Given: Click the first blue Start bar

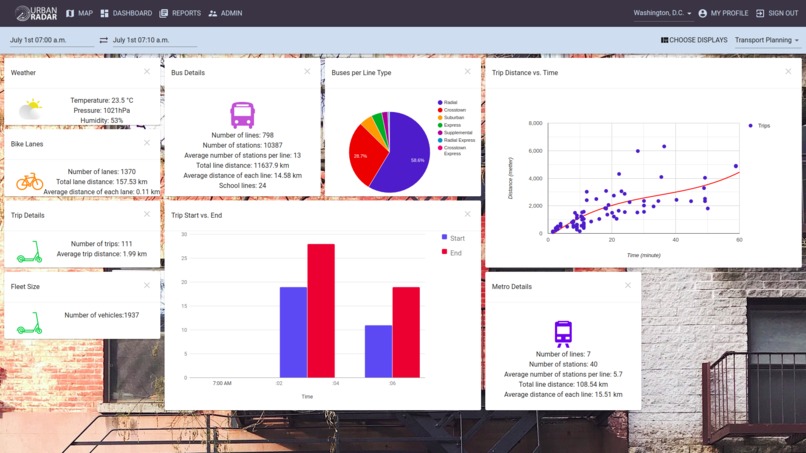Looking at the screenshot, I should tap(293, 332).
